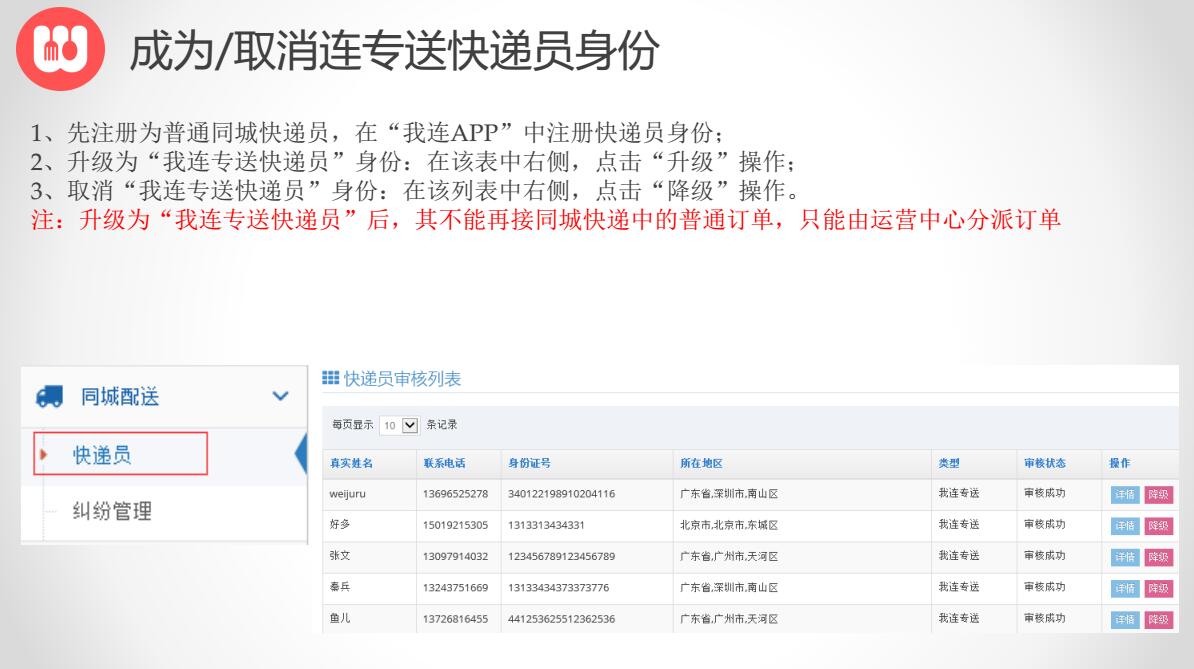Select the name cell 鱼儿

tap(340, 618)
